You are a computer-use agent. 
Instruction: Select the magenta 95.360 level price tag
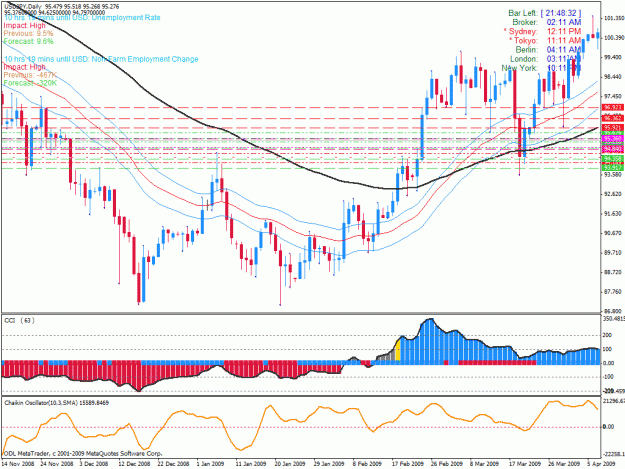pos(613,139)
